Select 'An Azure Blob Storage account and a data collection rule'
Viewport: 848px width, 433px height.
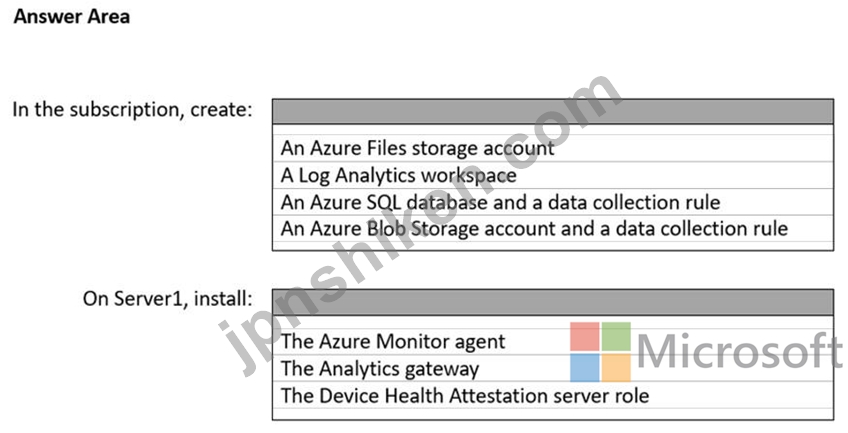point(553,228)
